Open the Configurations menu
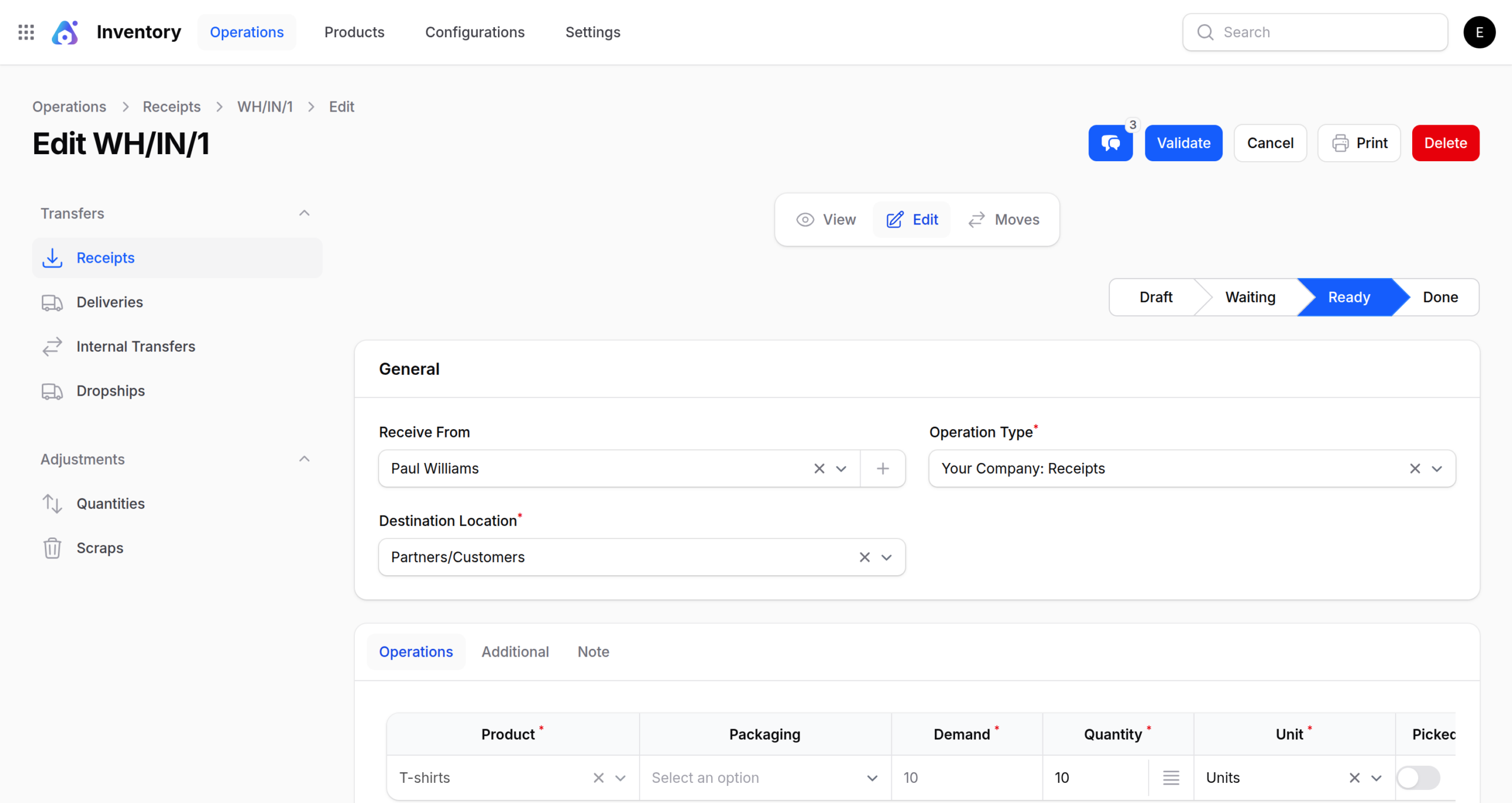Screen dimensions: 1512x803 coord(474,32)
